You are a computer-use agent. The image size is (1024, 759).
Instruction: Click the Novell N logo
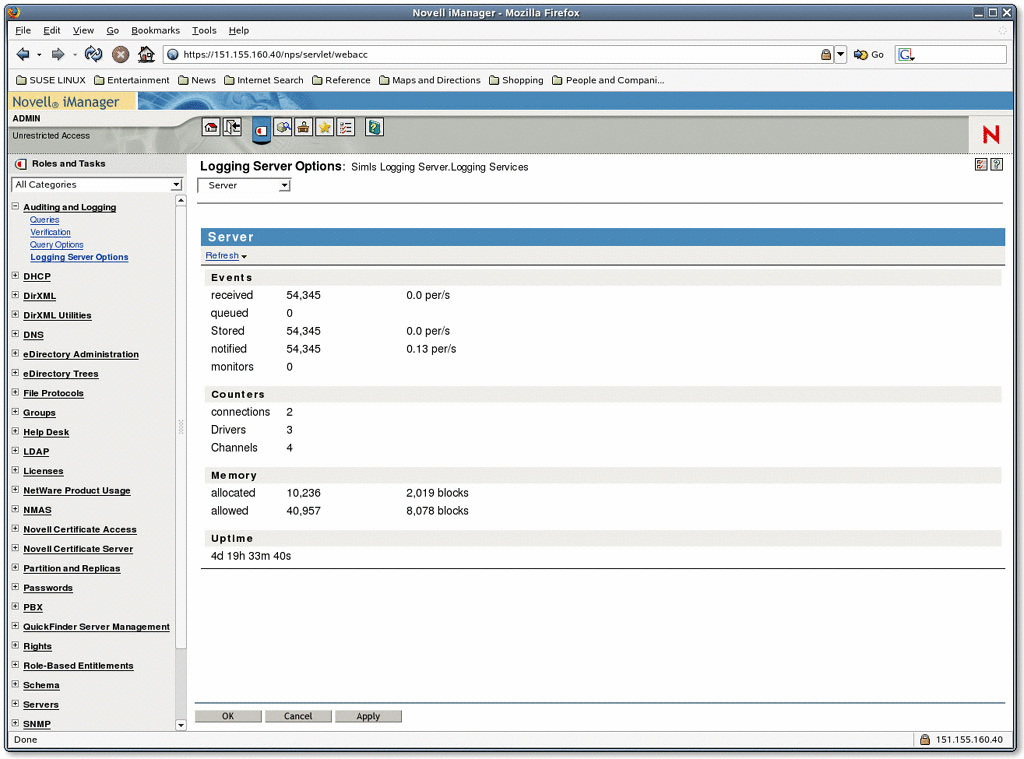click(991, 135)
